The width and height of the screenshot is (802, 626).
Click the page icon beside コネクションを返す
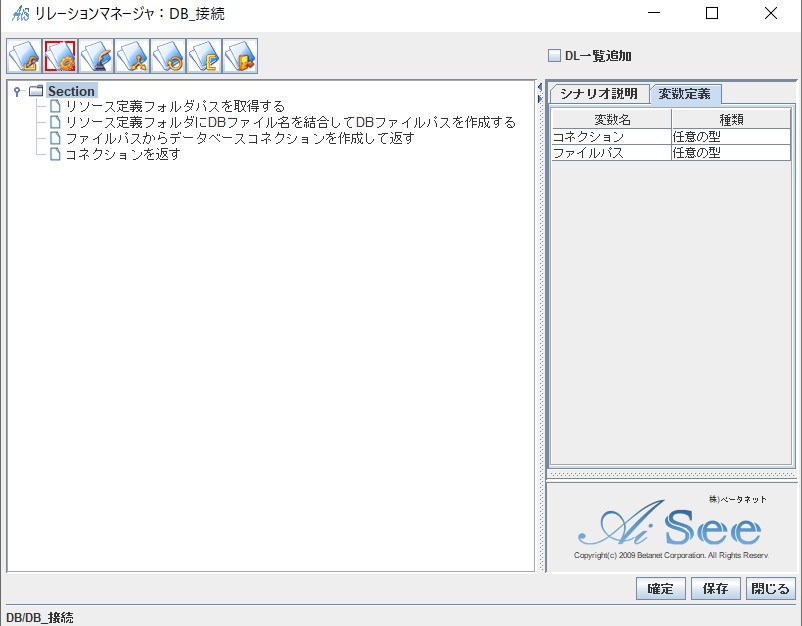point(55,154)
